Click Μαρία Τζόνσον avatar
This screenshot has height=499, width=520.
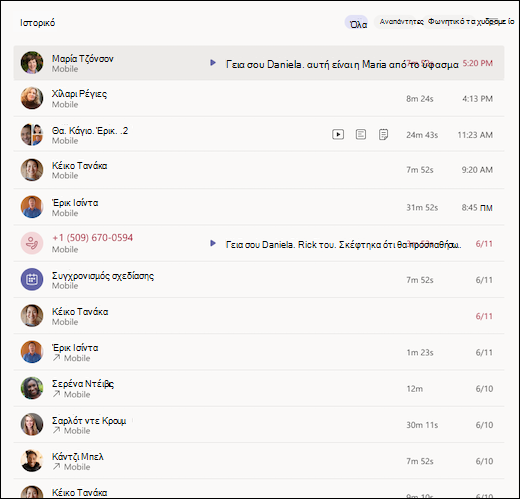click(x=32, y=62)
